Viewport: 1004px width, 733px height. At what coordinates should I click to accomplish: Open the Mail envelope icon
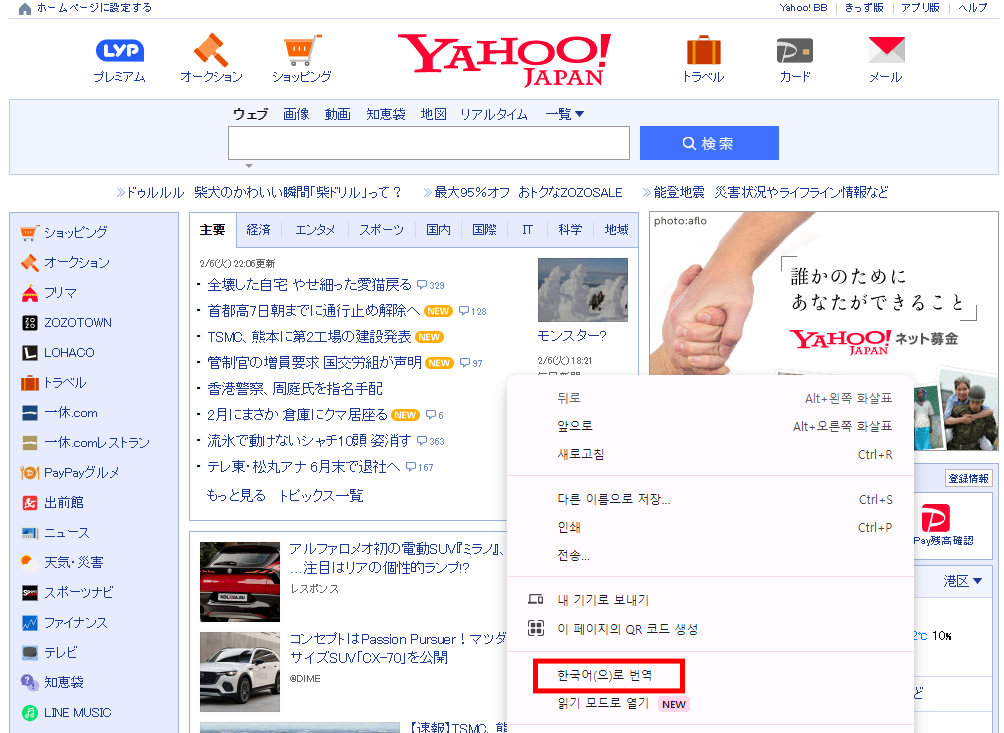coord(886,50)
